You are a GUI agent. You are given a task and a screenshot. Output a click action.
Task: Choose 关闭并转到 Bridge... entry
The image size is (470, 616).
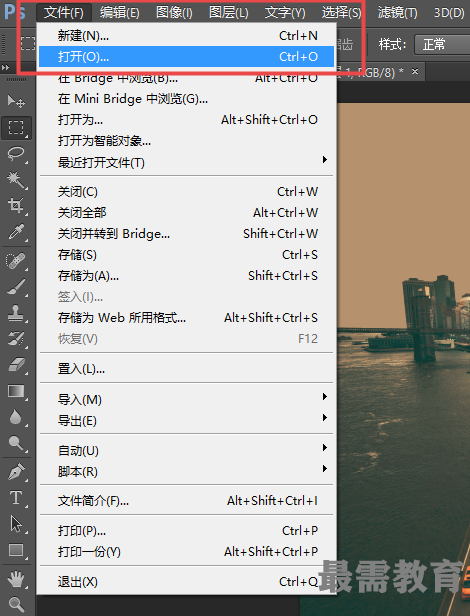coord(185,234)
